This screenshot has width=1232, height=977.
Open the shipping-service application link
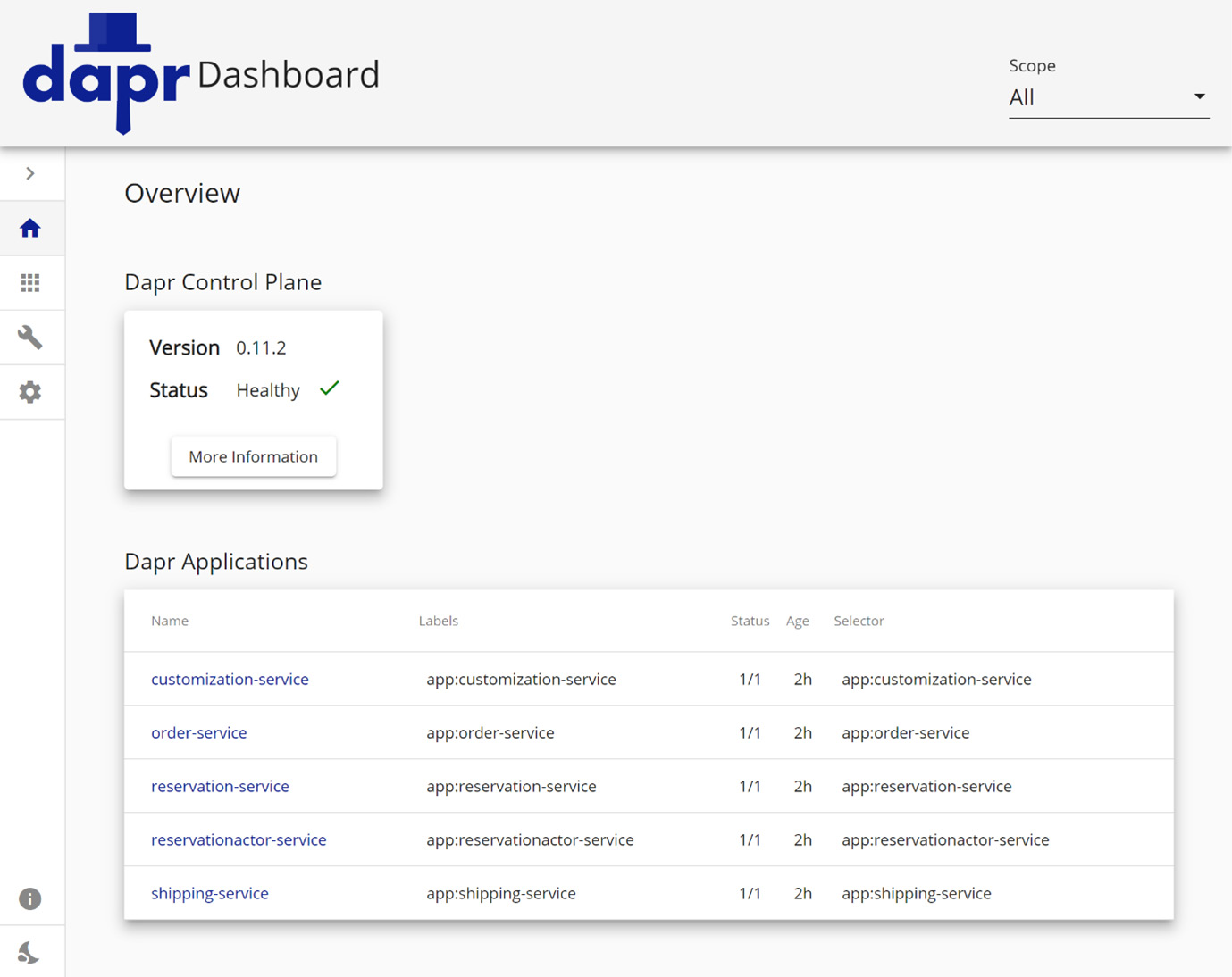click(210, 893)
